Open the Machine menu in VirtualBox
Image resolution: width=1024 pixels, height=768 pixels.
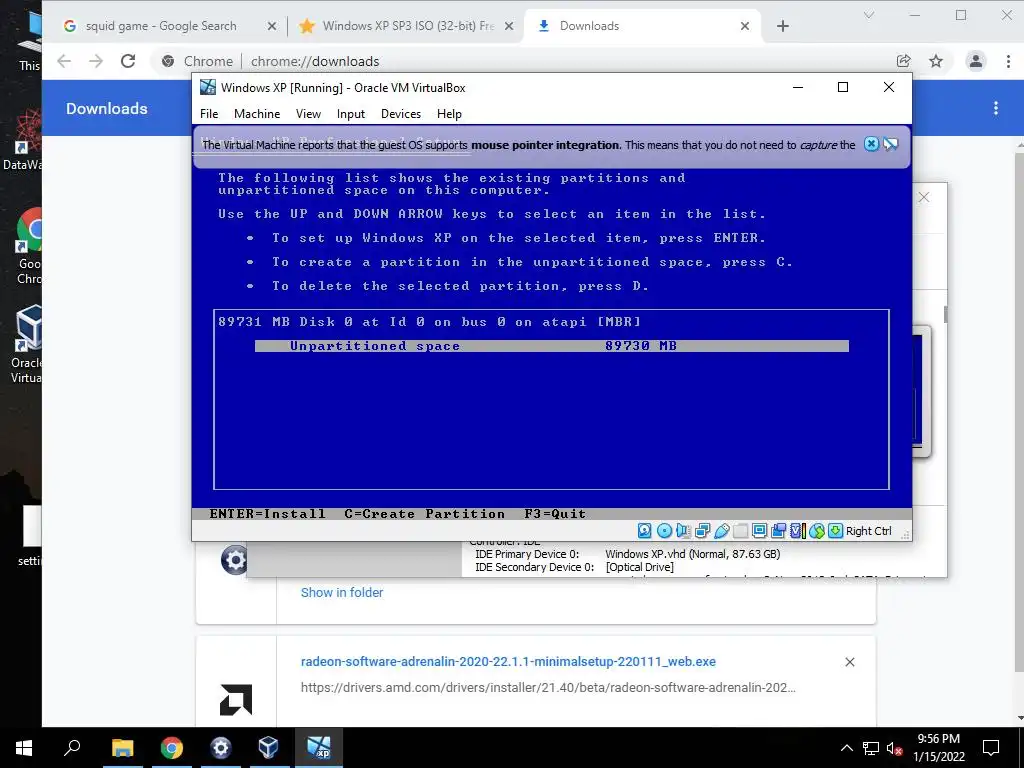click(x=257, y=114)
